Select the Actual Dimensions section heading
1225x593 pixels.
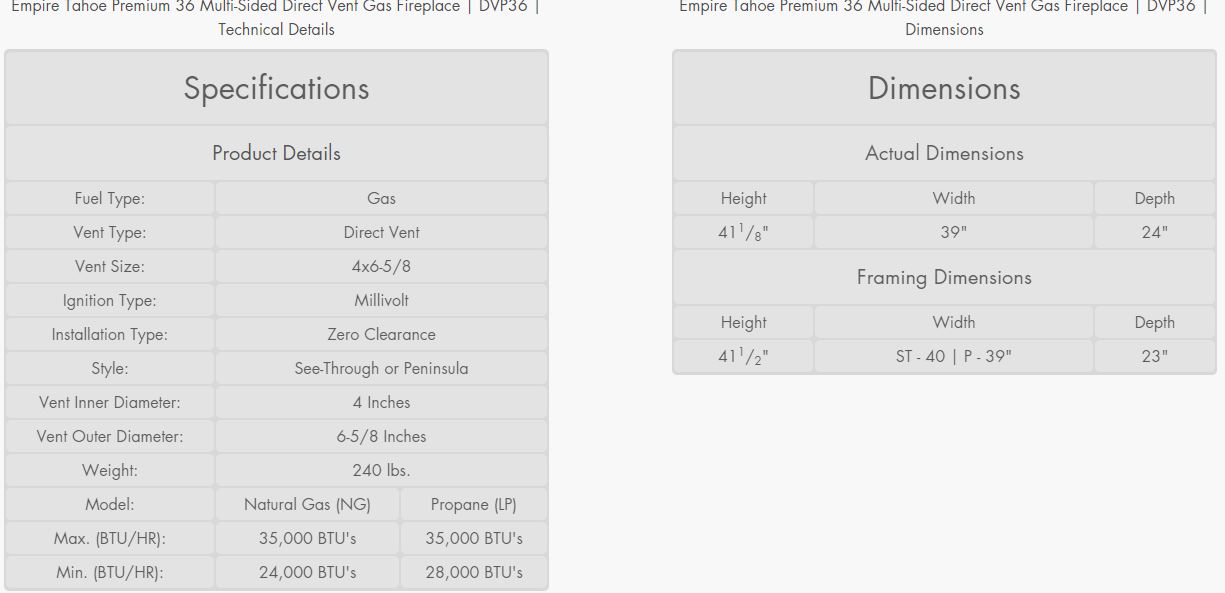[x=944, y=153]
